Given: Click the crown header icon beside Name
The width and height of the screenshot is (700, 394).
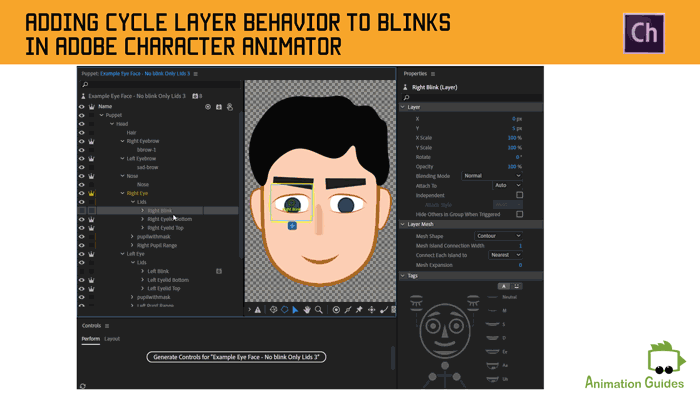Looking at the screenshot, I should pyautogui.click(x=92, y=107).
